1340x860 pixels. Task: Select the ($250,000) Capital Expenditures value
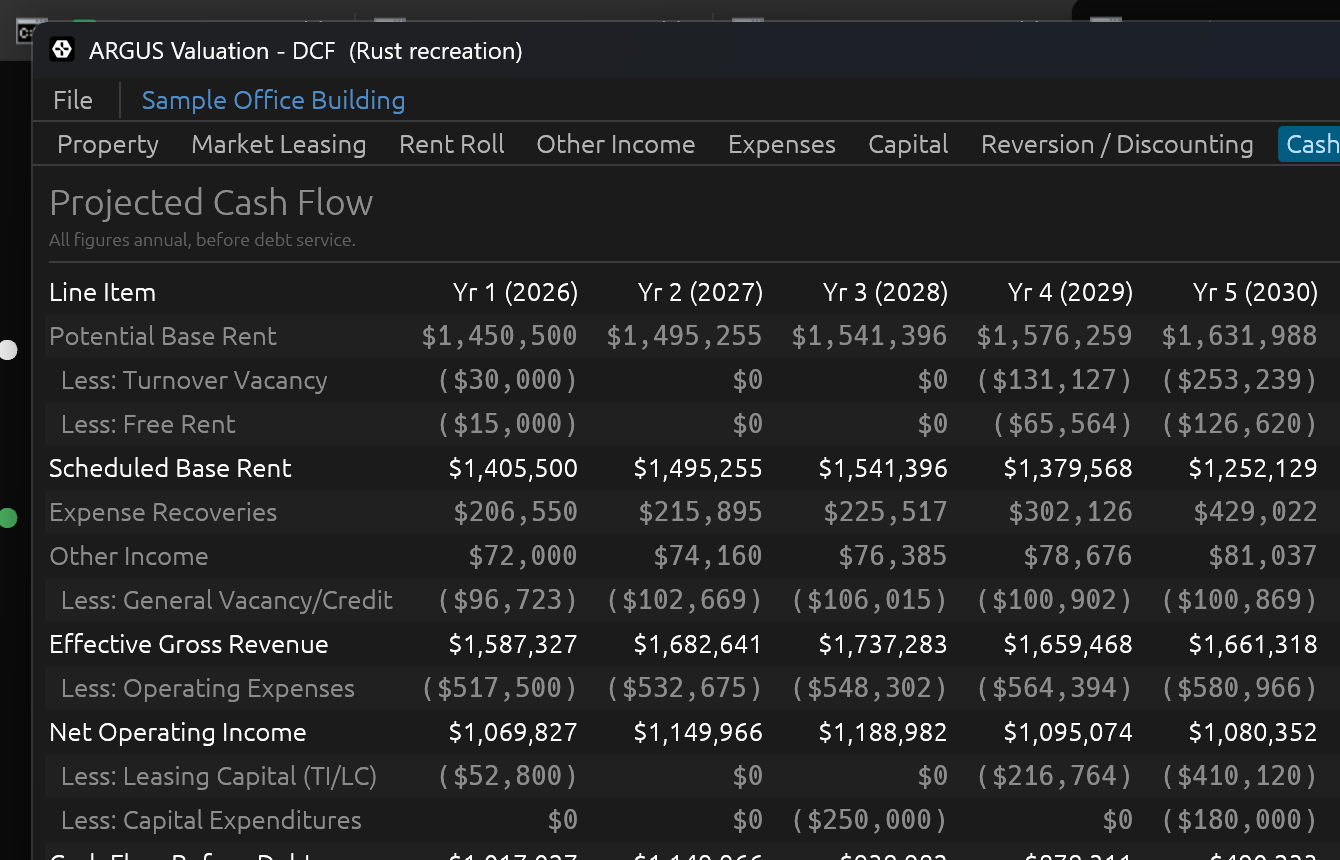click(x=870, y=820)
